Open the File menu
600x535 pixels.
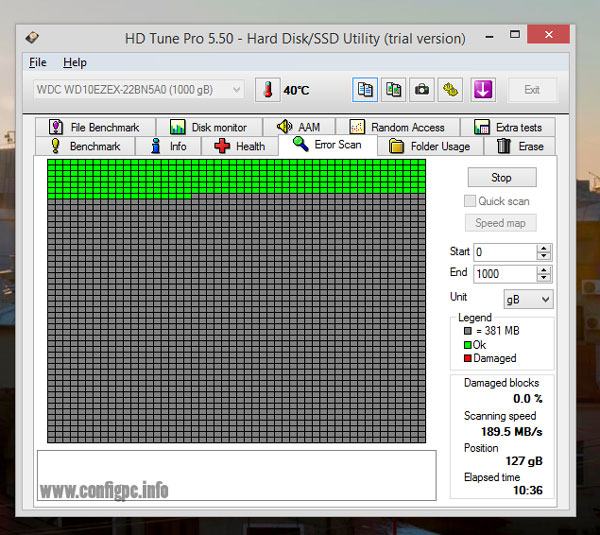click(38, 62)
